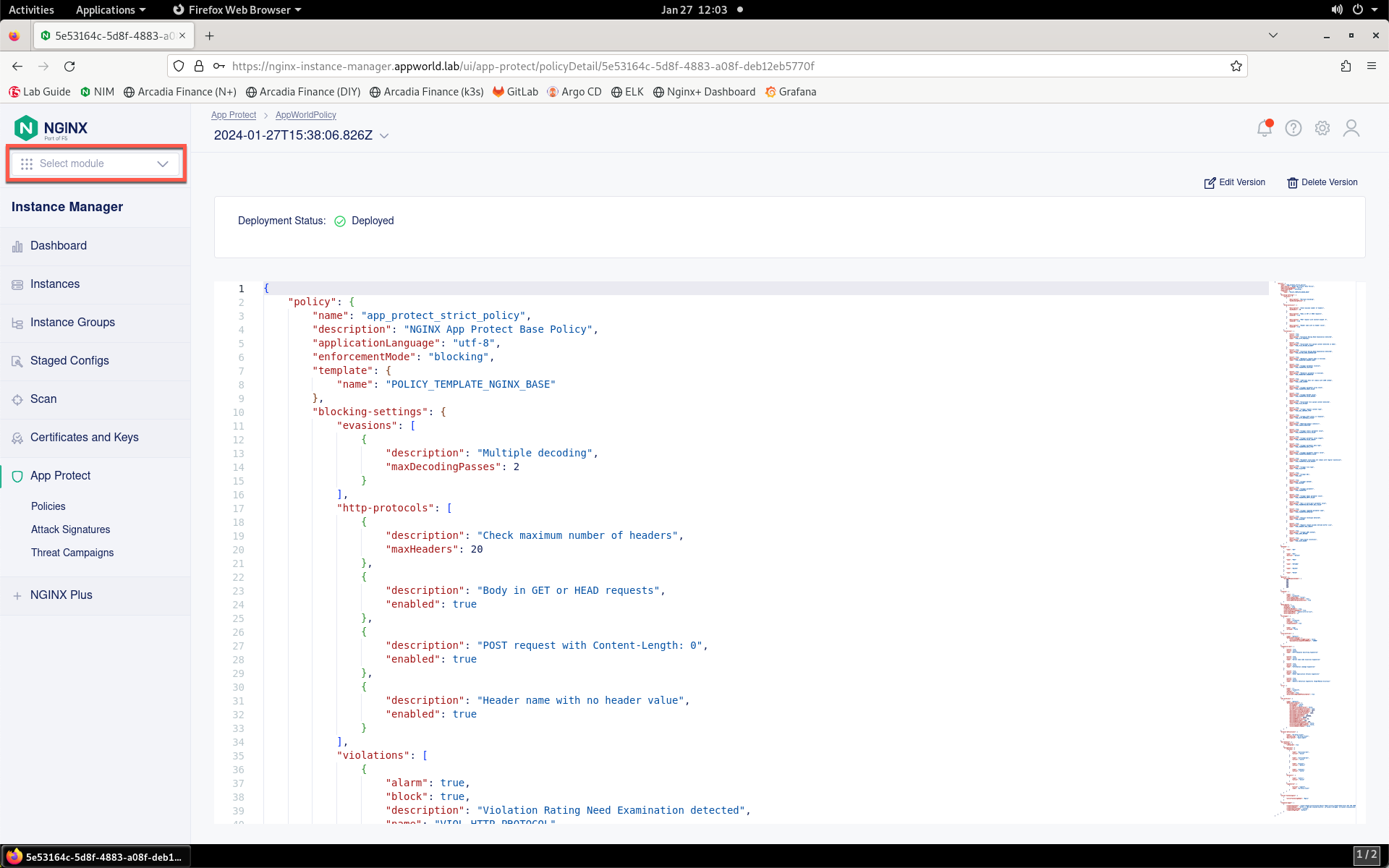
Task: Close the current browser tab
Action: (x=182, y=35)
